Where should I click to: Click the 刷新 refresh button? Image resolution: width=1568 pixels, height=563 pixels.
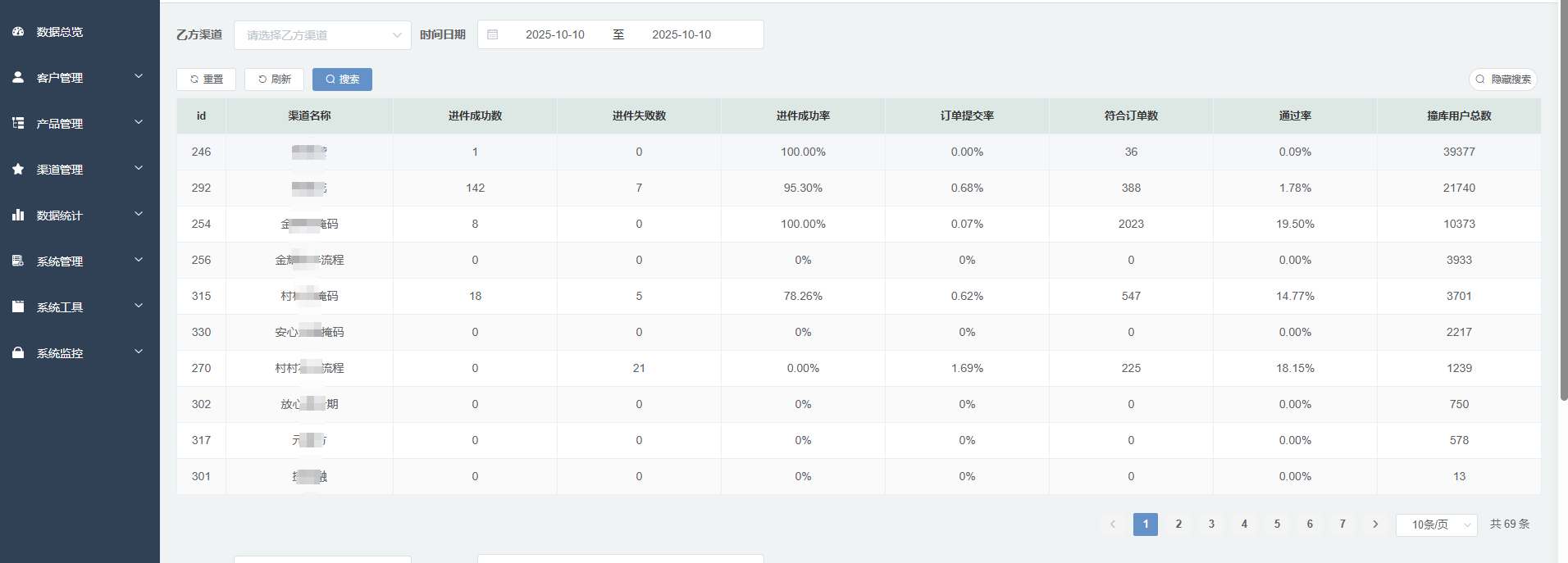tap(274, 79)
